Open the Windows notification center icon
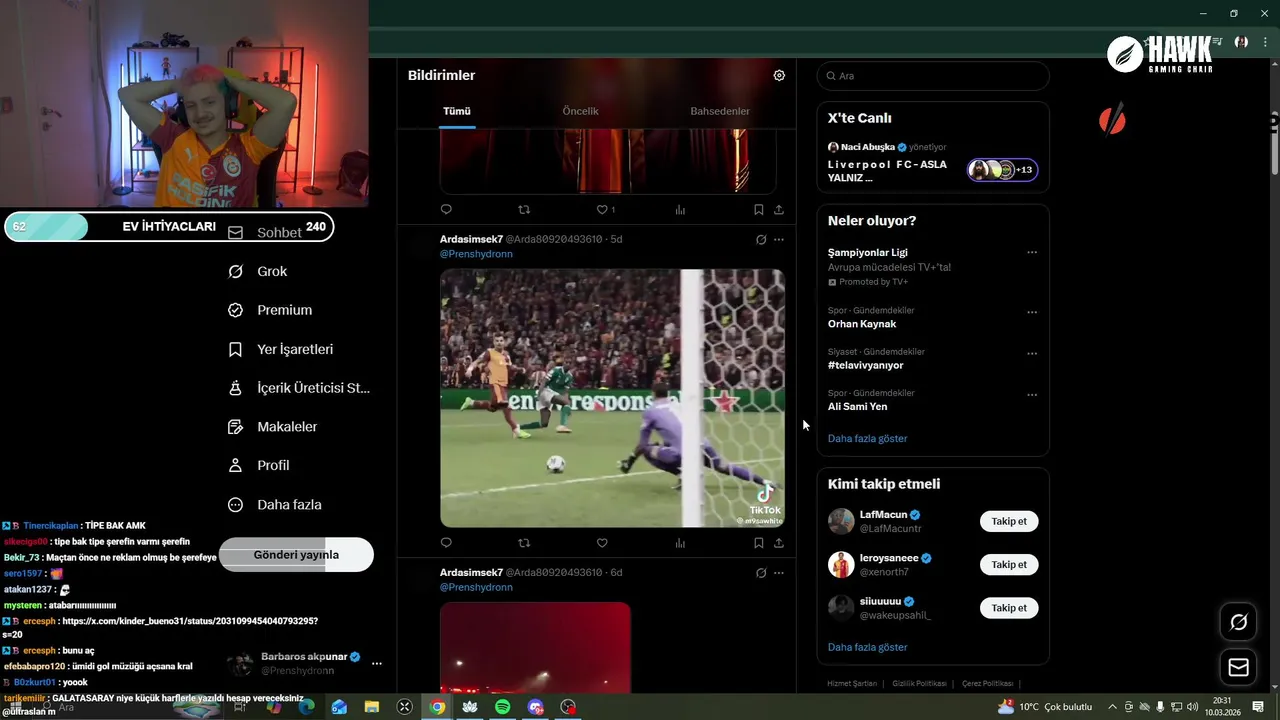Image resolution: width=1280 pixels, height=720 pixels. click(x=1259, y=707)
